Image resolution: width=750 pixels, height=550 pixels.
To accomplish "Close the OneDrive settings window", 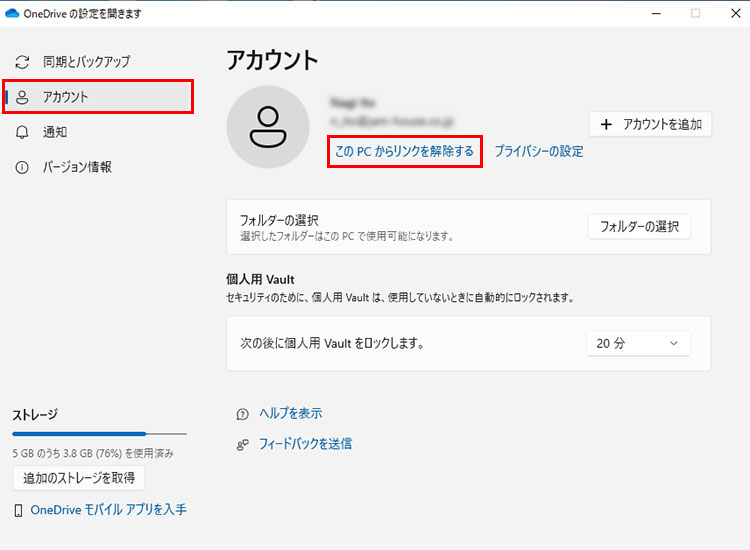I will pos(731,13).
